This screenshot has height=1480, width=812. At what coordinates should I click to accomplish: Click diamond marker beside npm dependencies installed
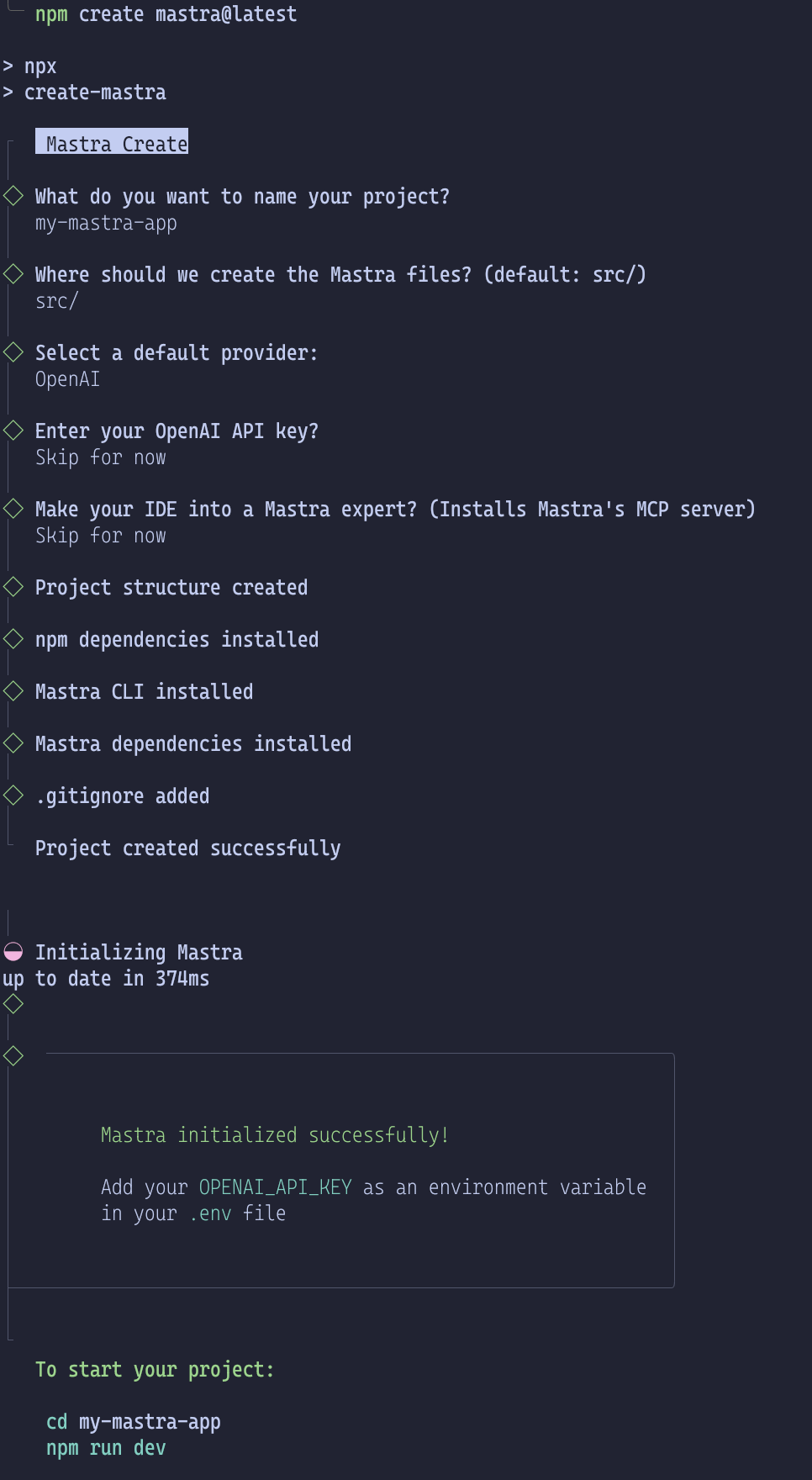13,639
